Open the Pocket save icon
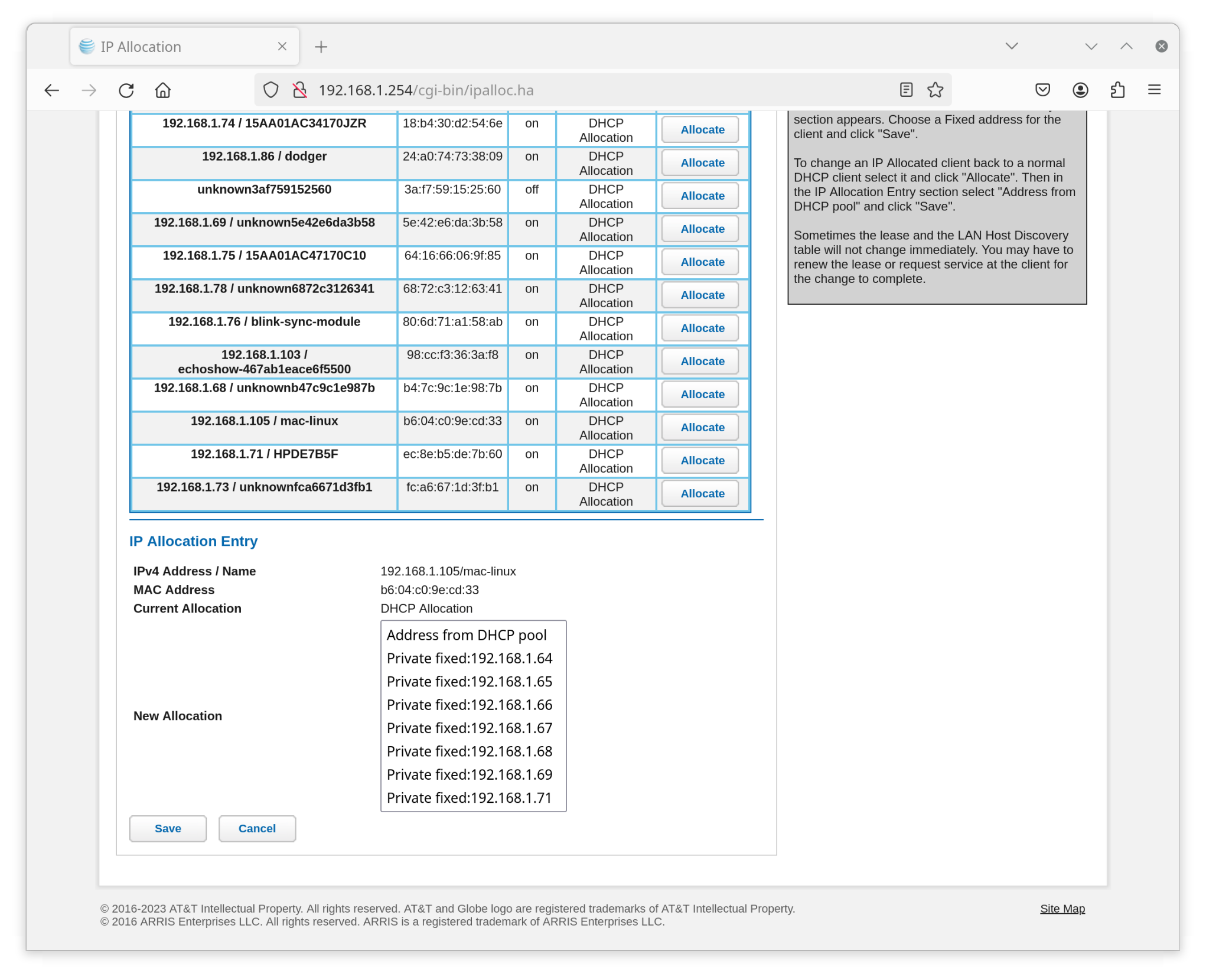 point(1042,90)
